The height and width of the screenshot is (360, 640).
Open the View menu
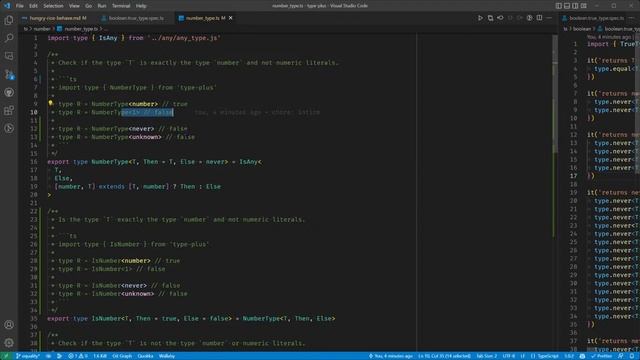point(74,6)
